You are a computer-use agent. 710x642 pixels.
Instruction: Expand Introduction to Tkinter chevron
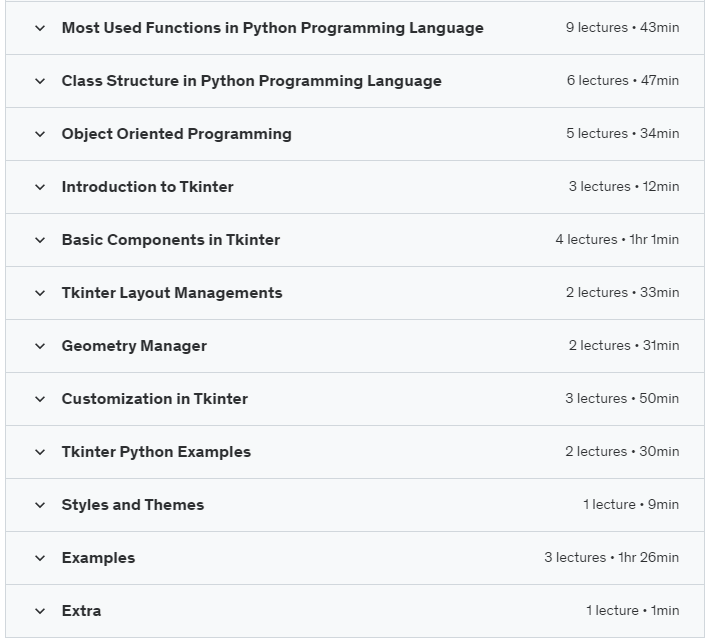[x=40, y=187]
